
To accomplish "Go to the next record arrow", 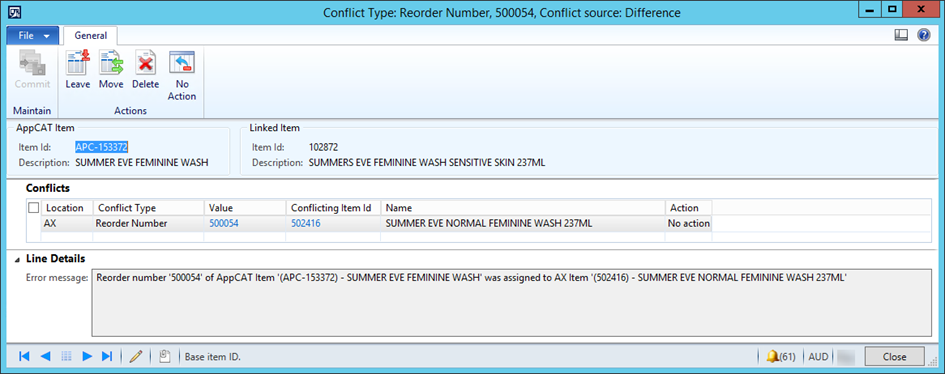I will (87, 357).
